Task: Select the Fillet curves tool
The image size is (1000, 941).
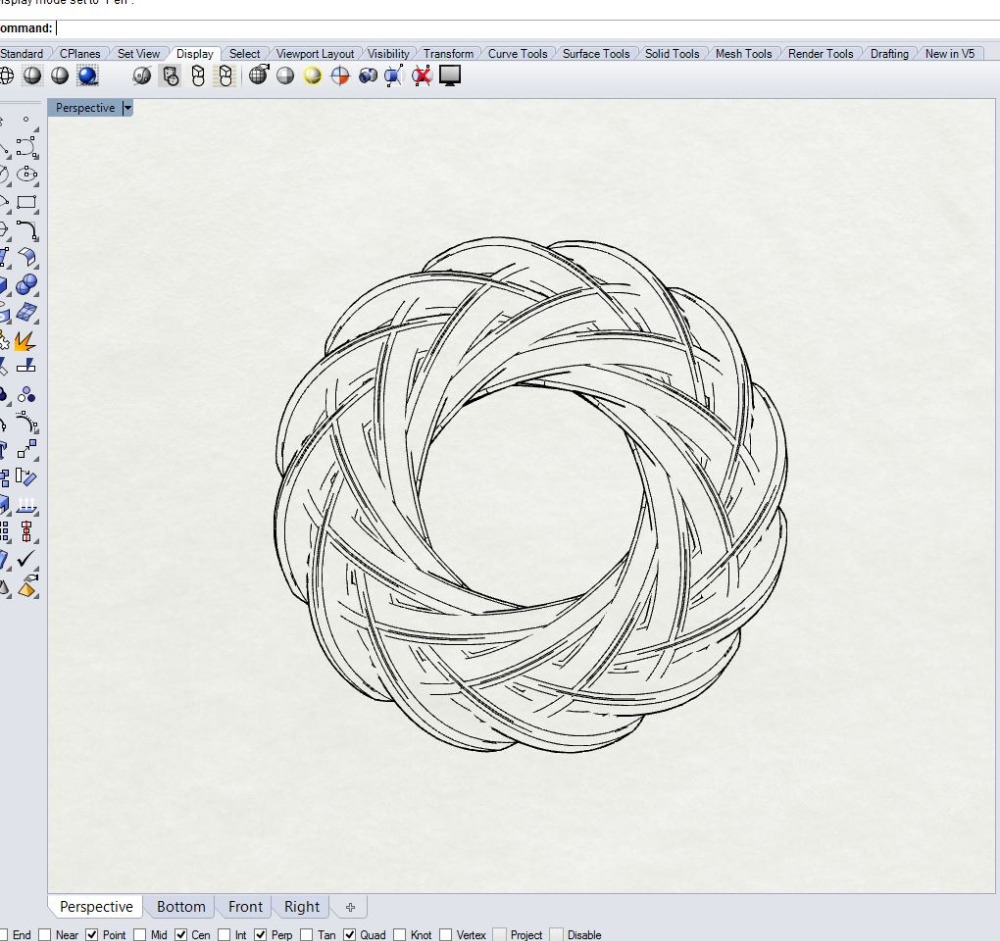Action: point(27,230)
